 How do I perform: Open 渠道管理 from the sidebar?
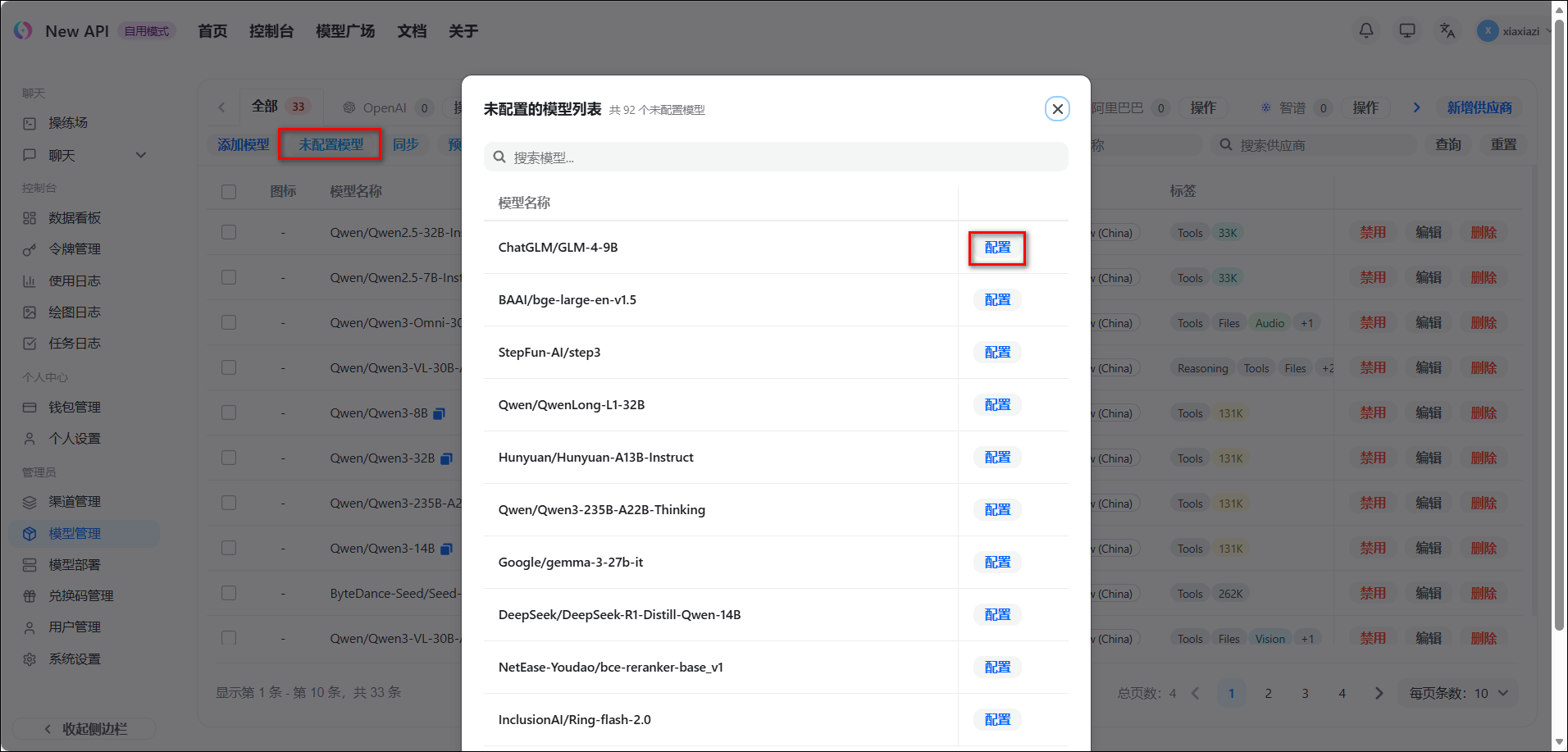[x=74, y=502]
